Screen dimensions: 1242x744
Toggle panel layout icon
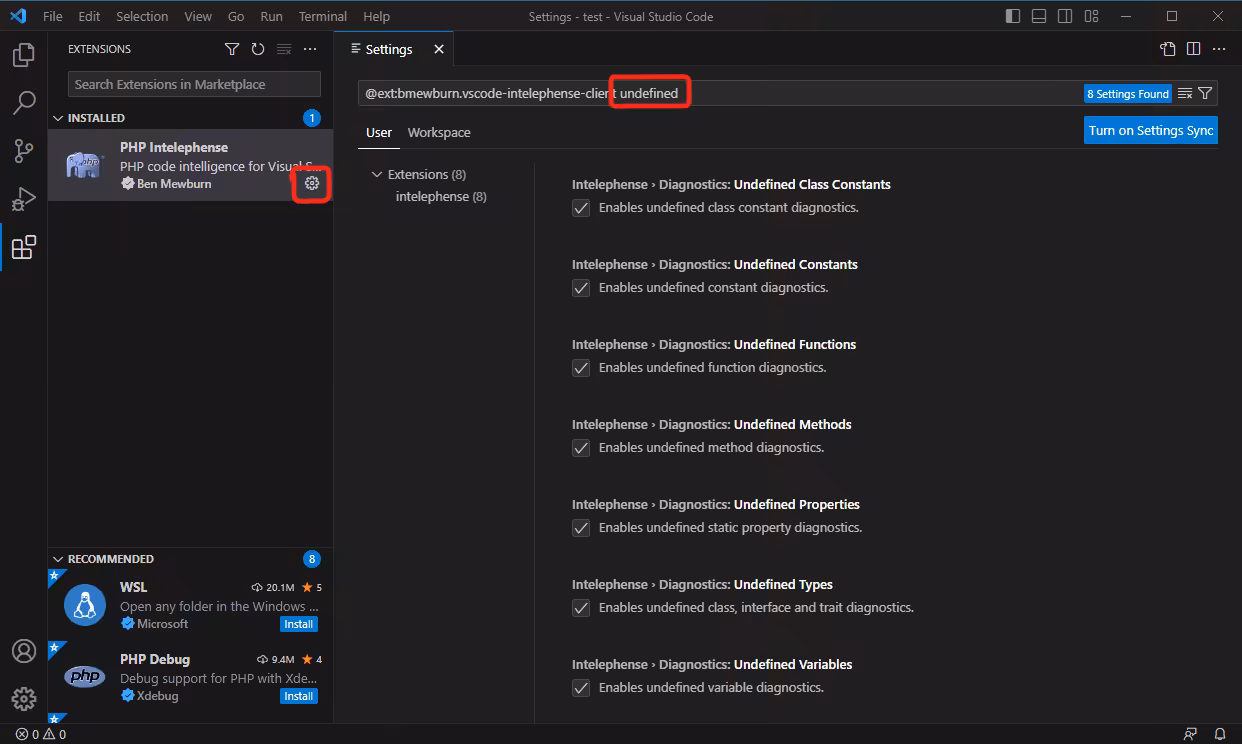click(1039, 16)
